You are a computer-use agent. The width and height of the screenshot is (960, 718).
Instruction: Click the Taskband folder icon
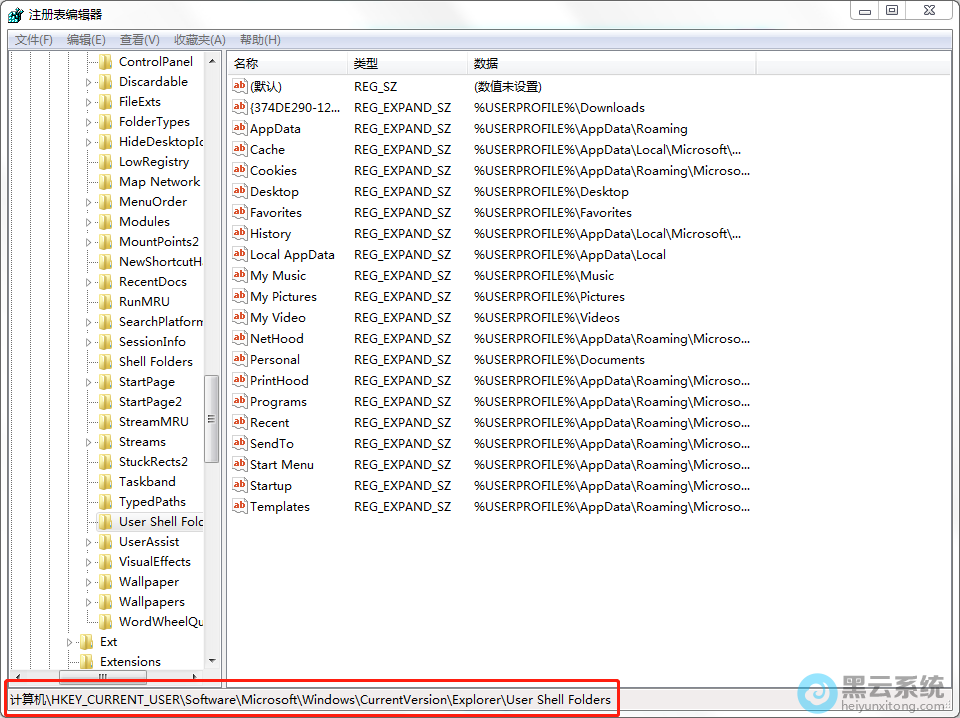(105, 482)
